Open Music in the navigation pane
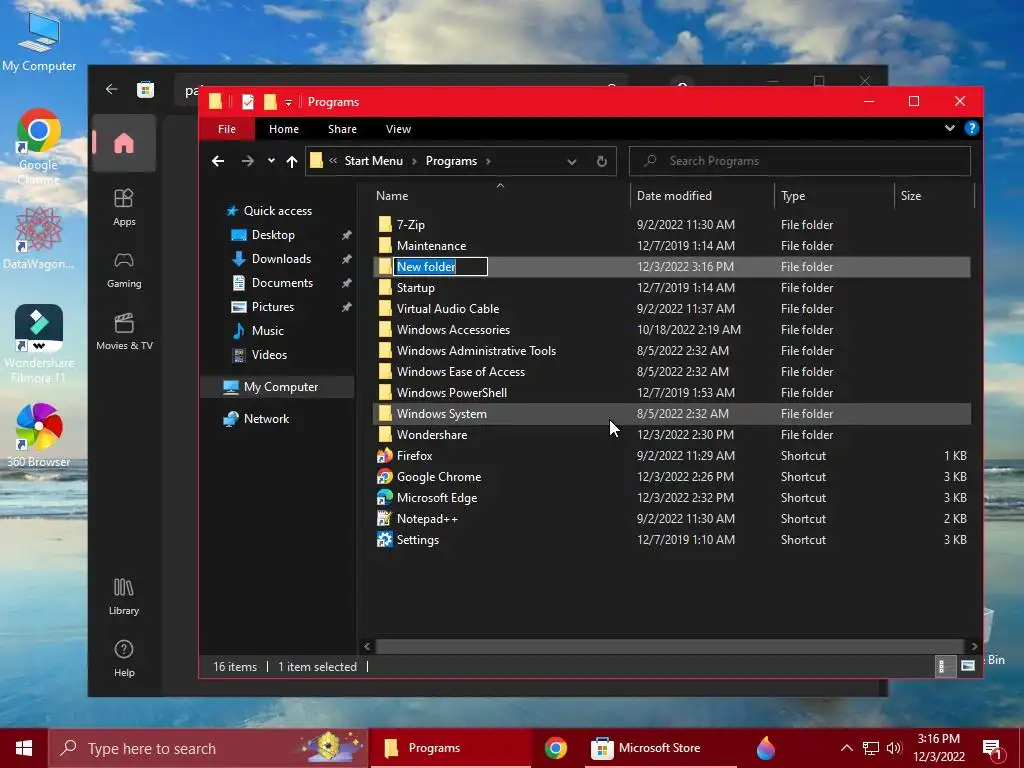This screenshot has height=768, width=1024. [268, 331]
